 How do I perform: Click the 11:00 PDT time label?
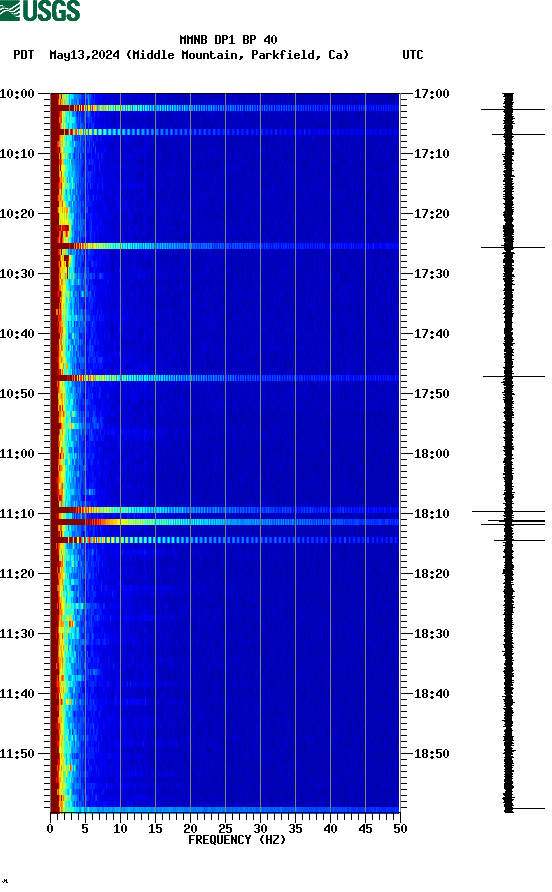pyautogui.click(x=17, y=454)
